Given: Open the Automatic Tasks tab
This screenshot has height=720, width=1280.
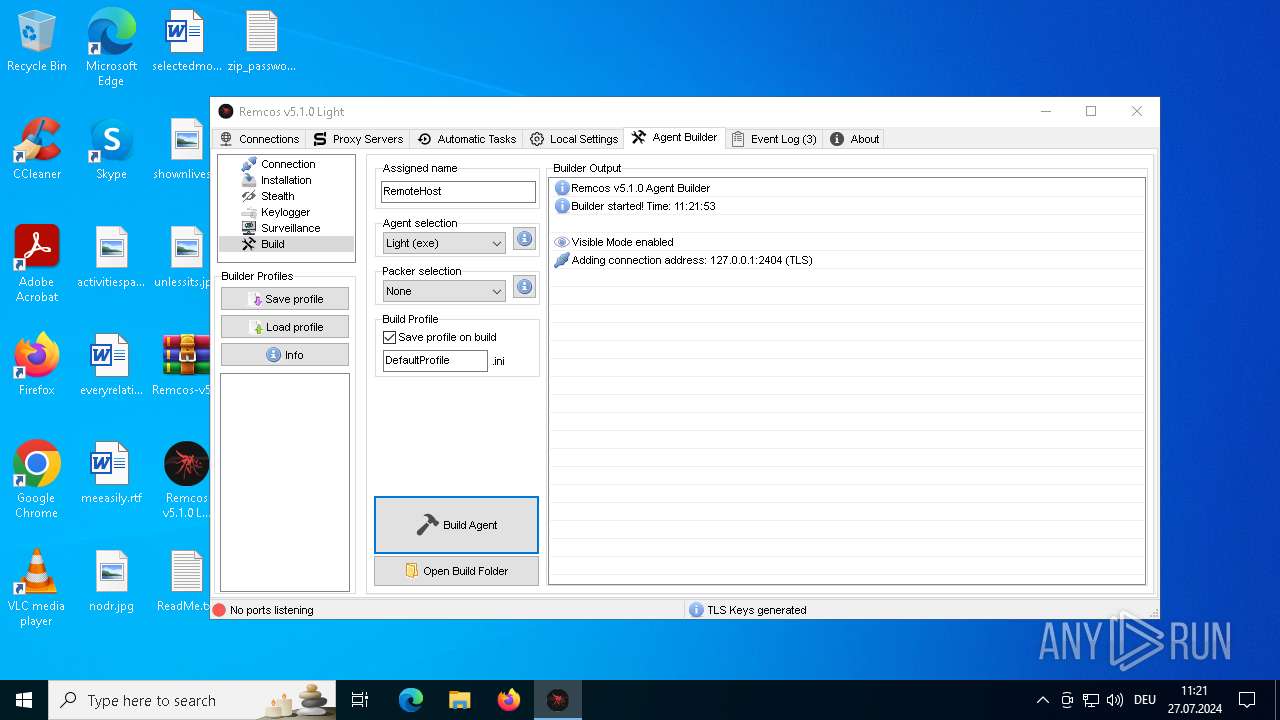Looking at the screenshot, I should (x=467, y=139).
